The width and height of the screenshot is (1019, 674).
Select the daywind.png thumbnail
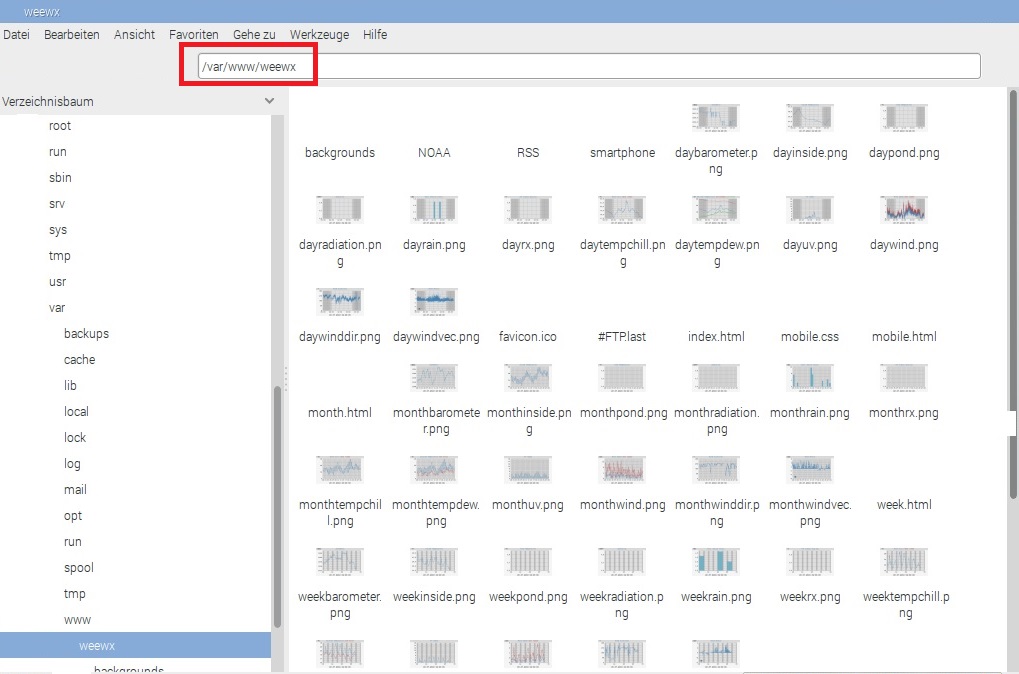pos(903,209)
